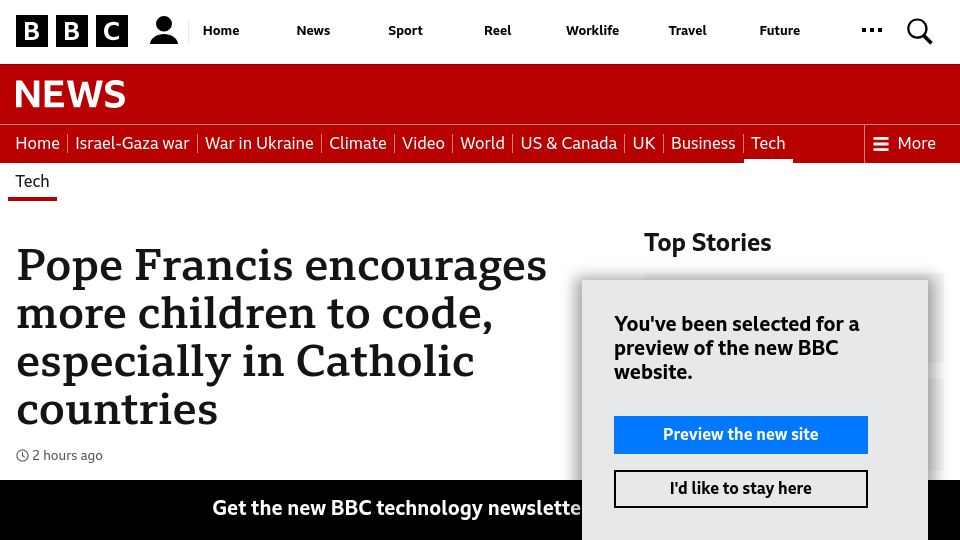
Task: Expand the three-dot more menu
Action: click(871, 30)
